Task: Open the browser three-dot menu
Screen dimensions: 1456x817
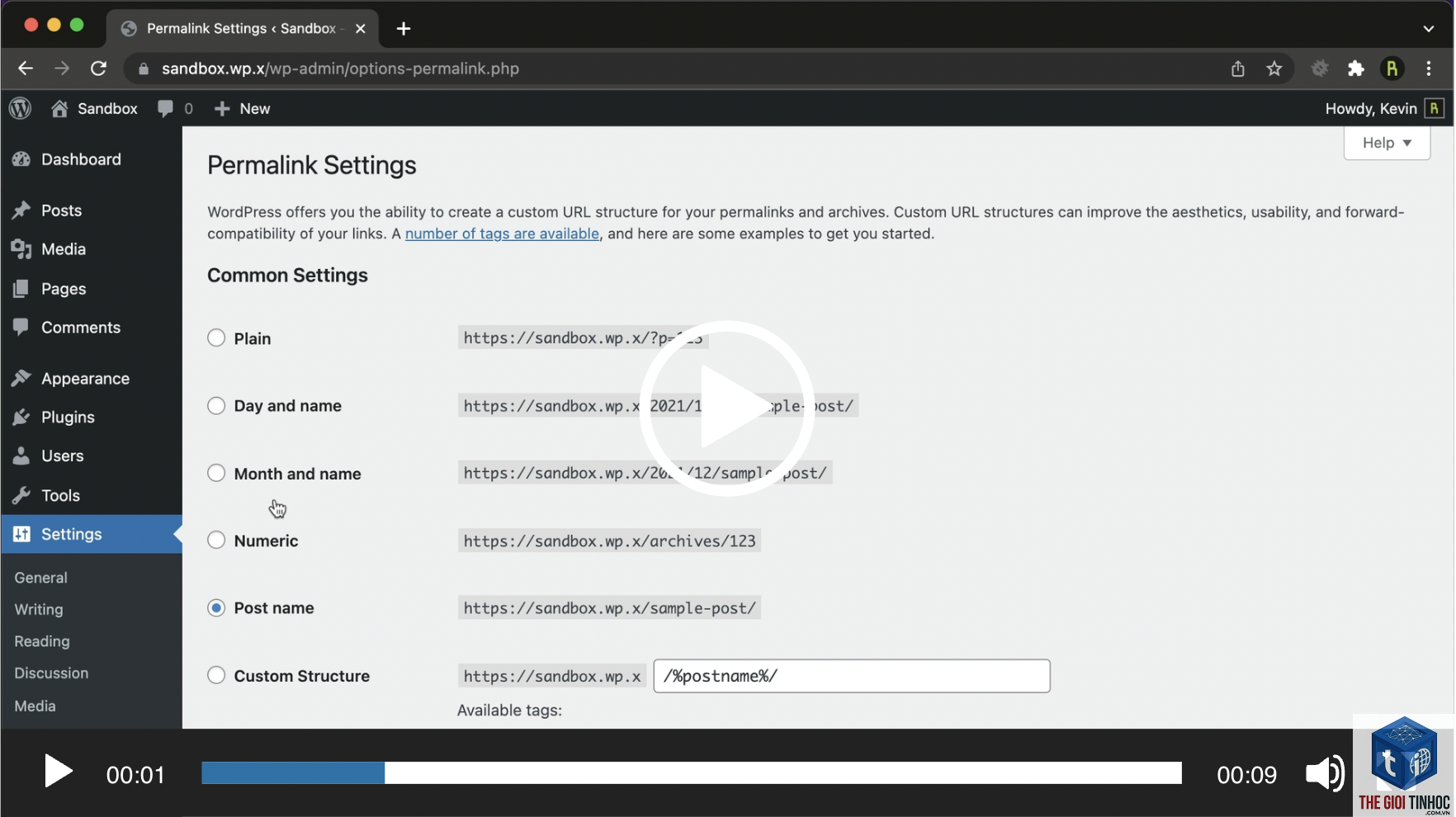Action: tap(1429, 68)
